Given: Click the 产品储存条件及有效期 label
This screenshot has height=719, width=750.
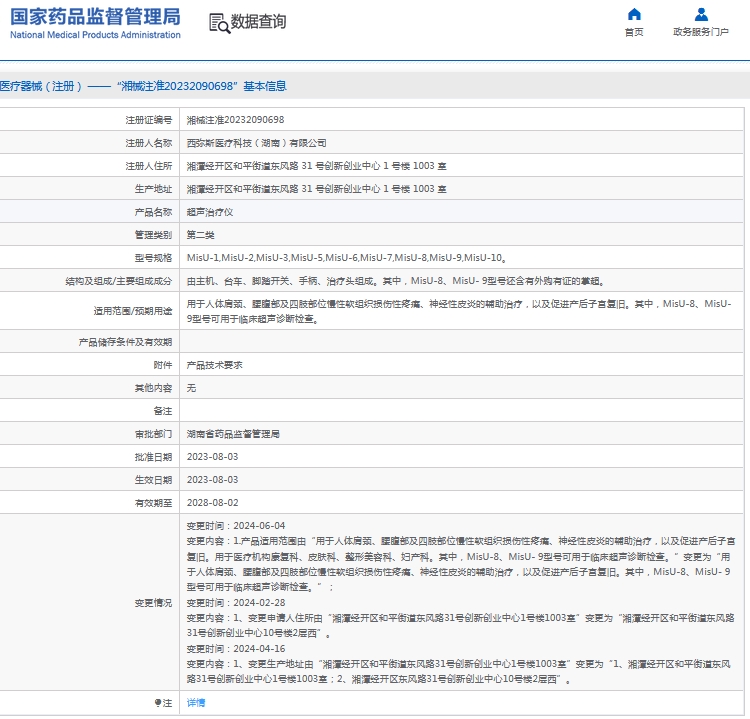Looking at the screenshot, I should (x=125, y=342).
